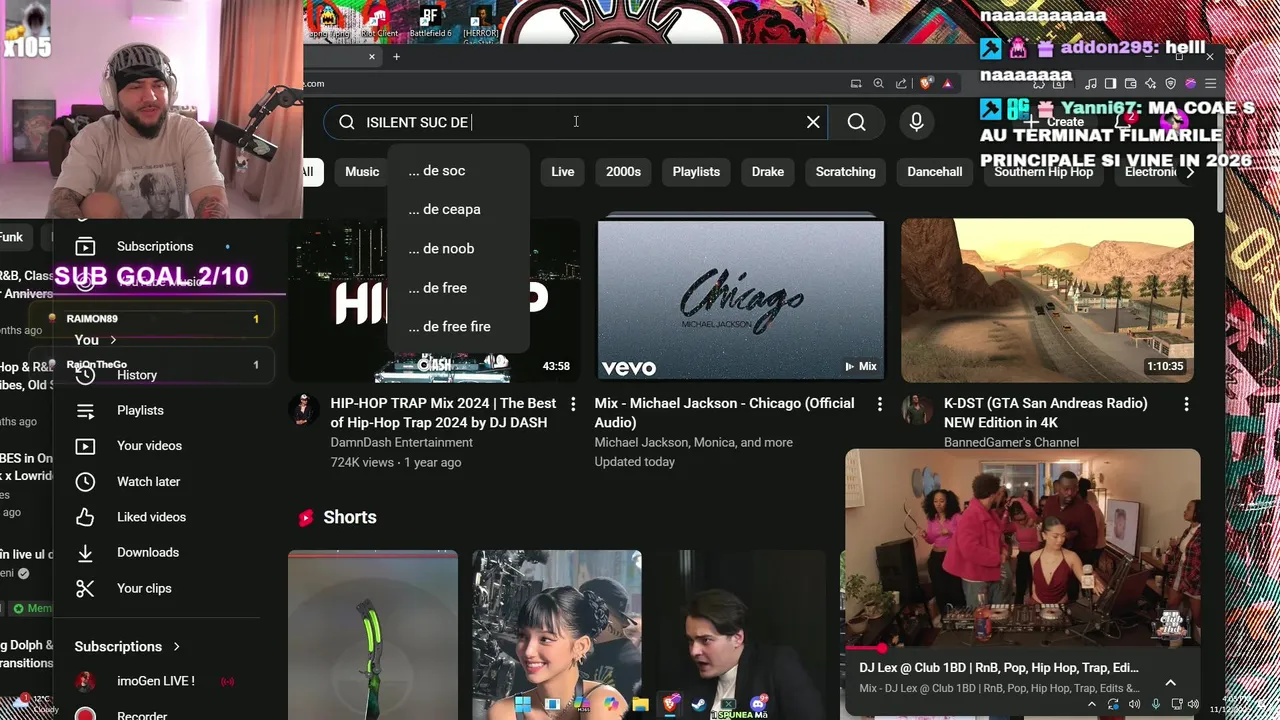Open the K-DST desert road thumbnail
1280x720 pixels.
tap(1047, 300)
